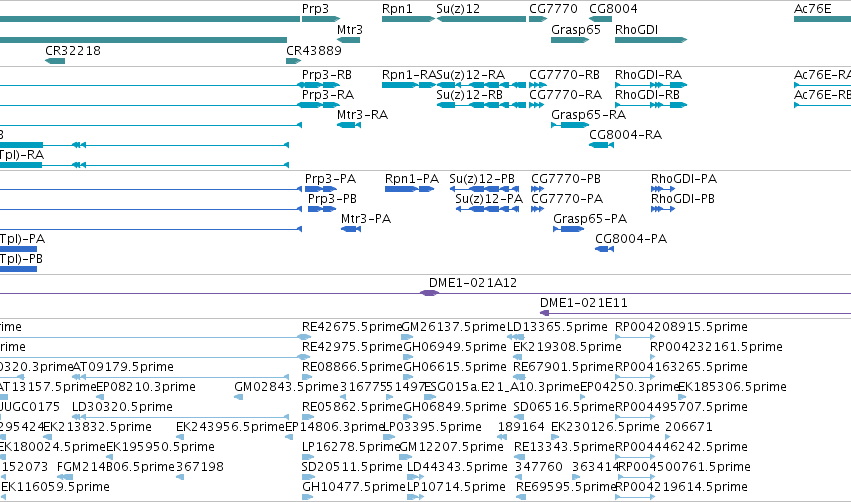
Task: Click EST label RP004208915.5prime
Action: coord(681,327)
